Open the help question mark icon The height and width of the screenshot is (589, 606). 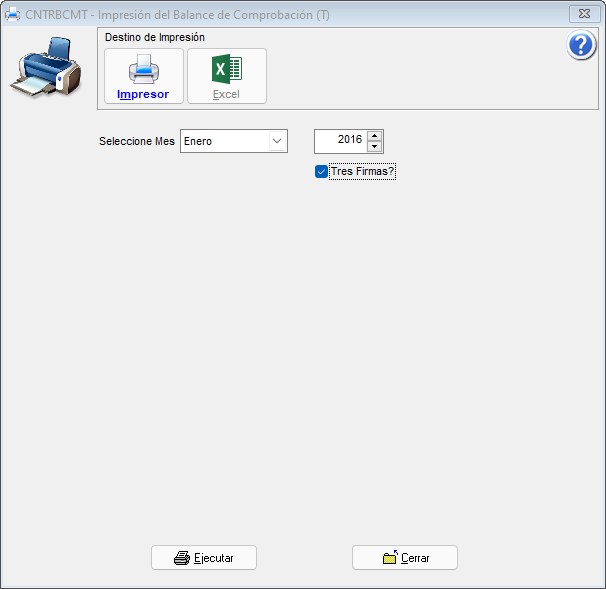pos(581,45)
